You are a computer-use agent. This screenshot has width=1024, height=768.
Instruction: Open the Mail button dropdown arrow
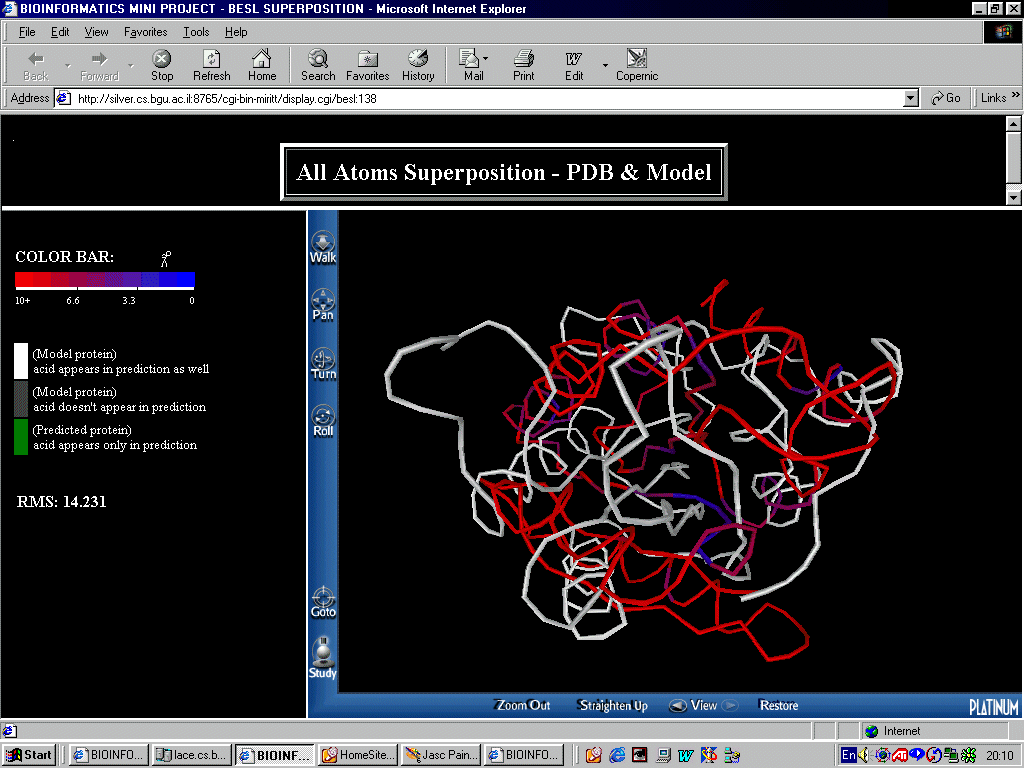486,60
